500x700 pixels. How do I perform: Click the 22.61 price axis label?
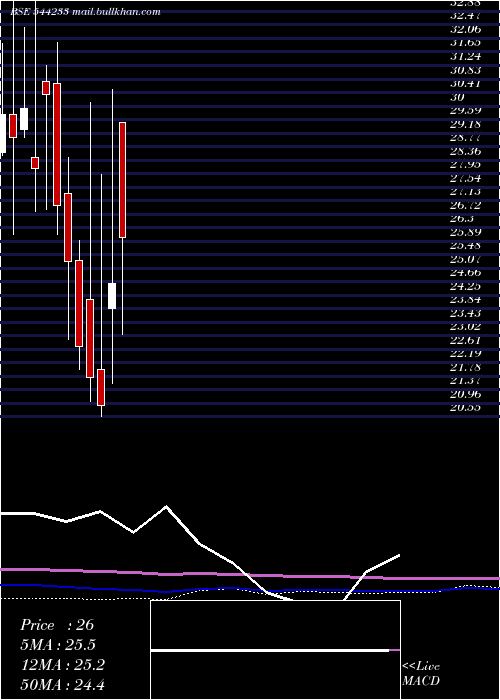tap(466, 340)
